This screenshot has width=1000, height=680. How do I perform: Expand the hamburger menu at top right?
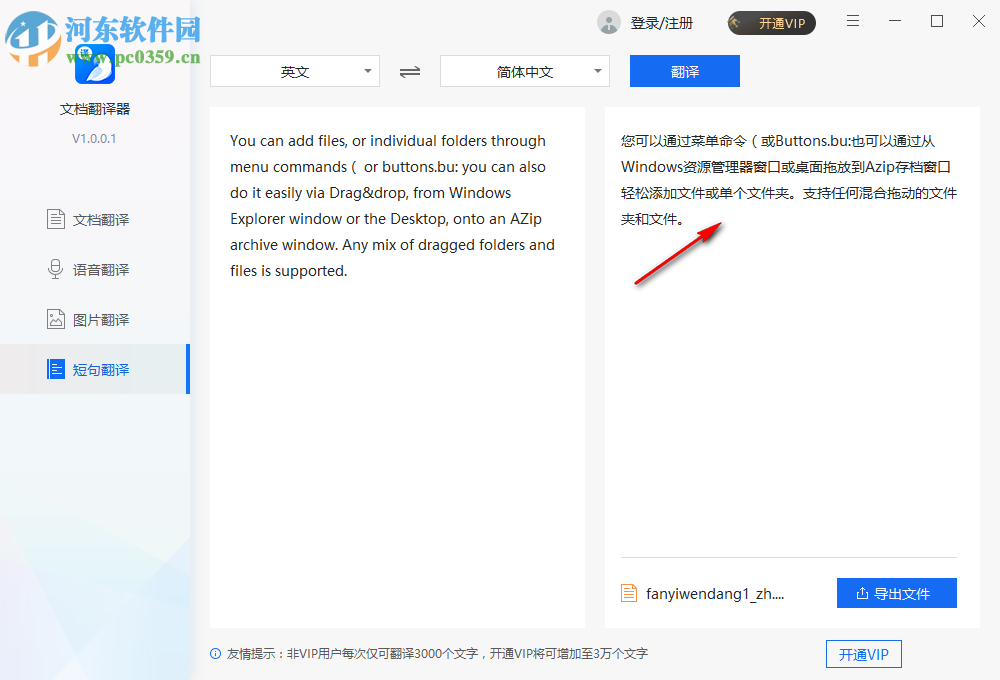click(852, 20)
